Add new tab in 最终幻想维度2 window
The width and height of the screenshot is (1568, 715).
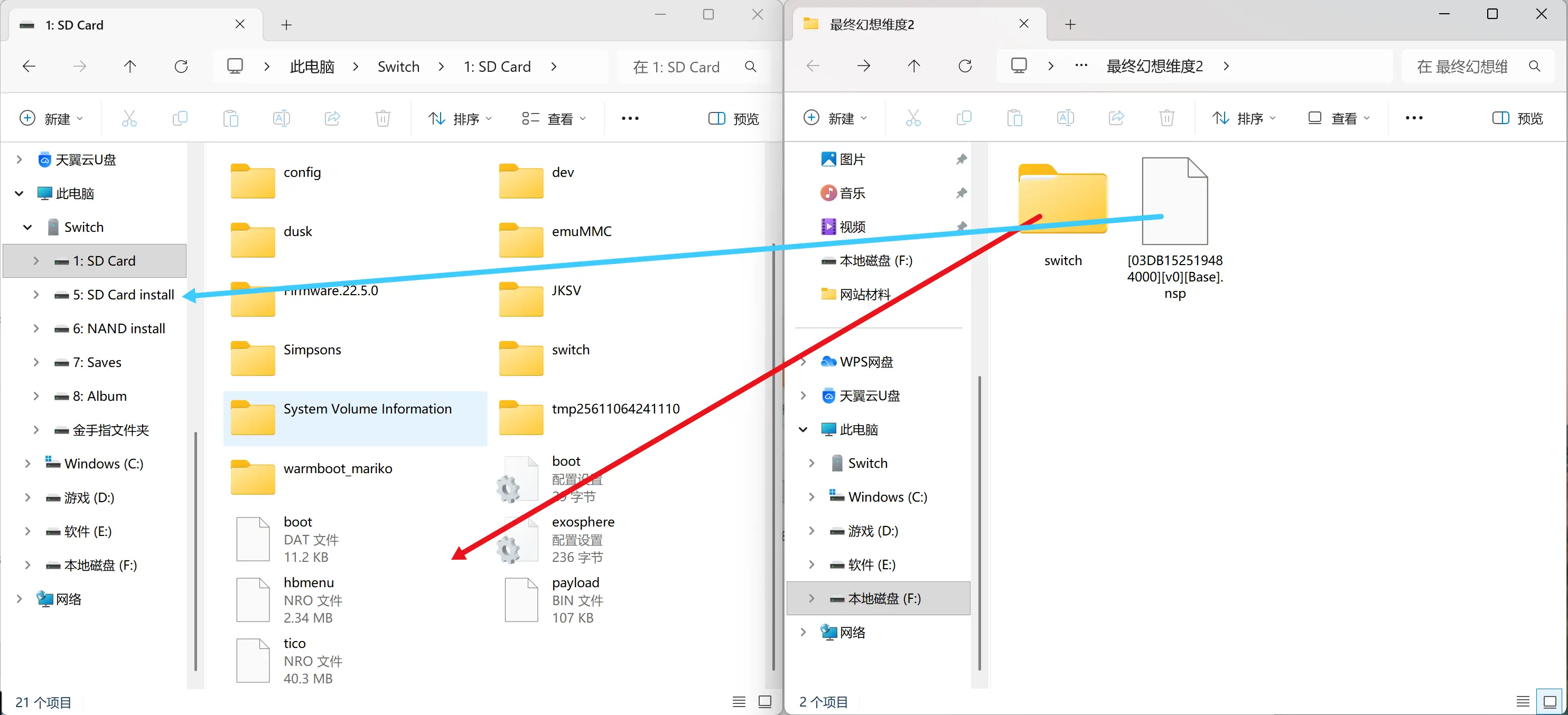[x=1071, y=24]
